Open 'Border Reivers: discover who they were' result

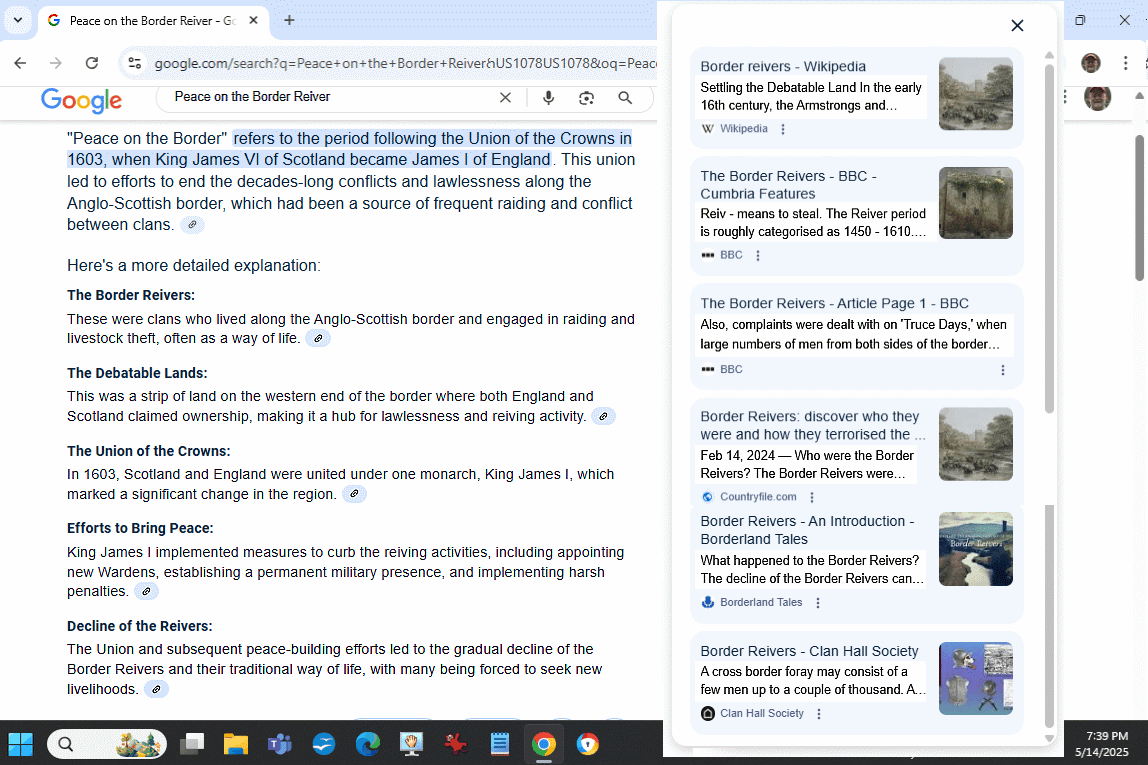tap(813, 425)
